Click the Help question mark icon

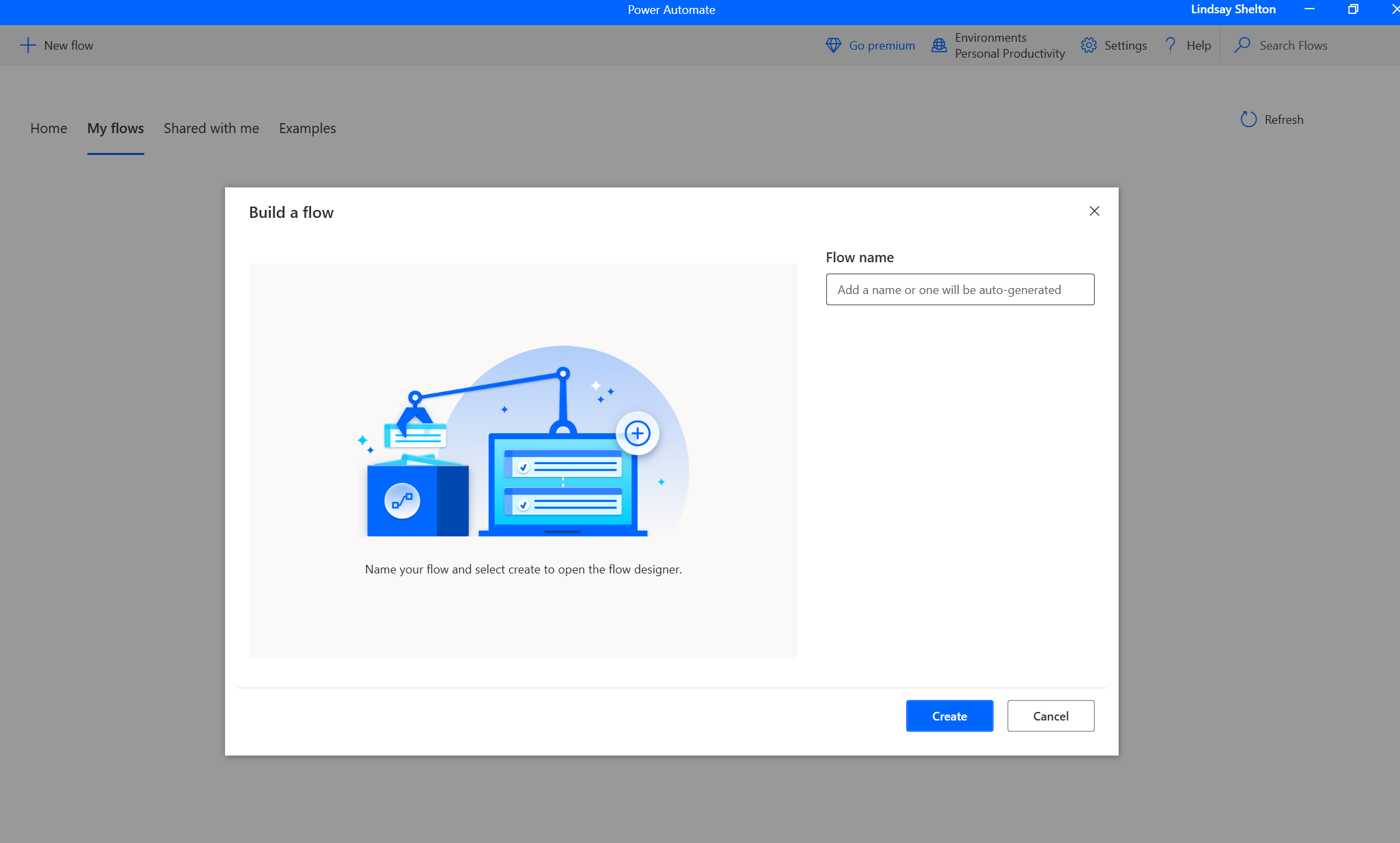(x=1171, y=45)
